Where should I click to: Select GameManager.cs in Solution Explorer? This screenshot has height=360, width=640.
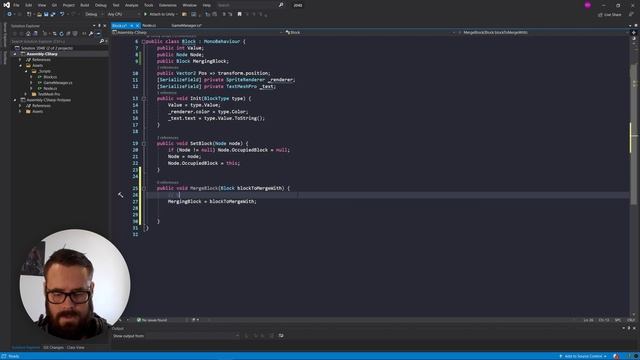58,82
